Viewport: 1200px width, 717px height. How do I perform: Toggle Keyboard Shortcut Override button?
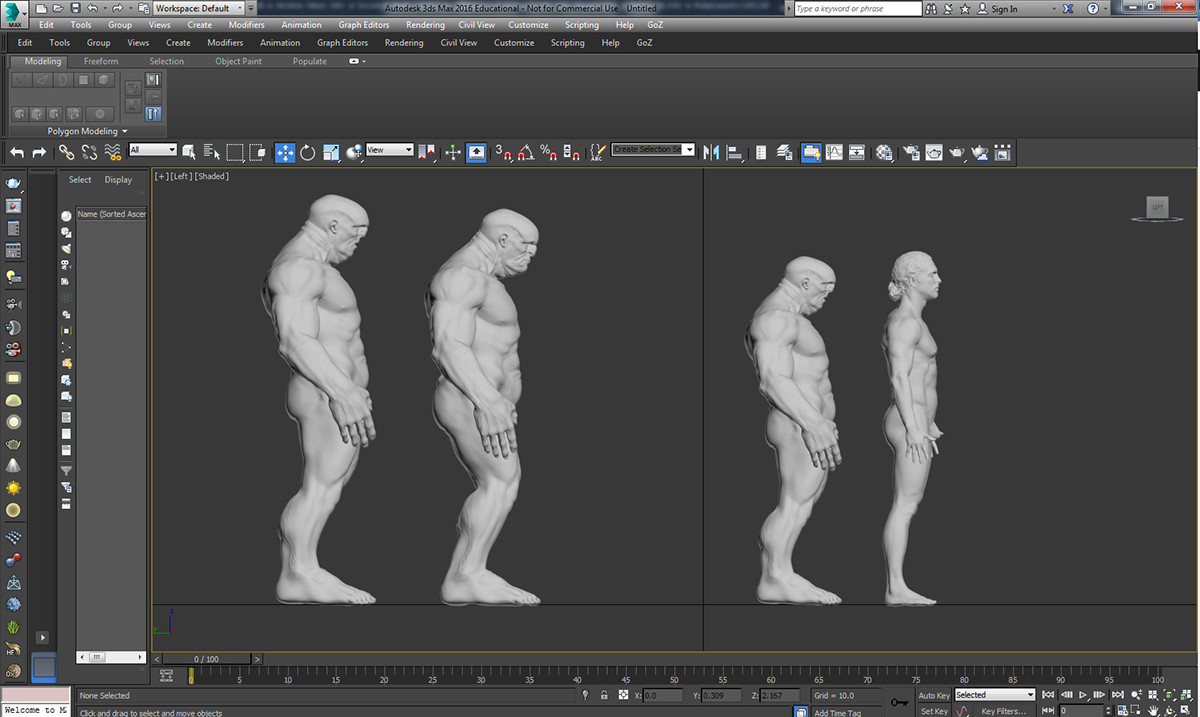477,152
